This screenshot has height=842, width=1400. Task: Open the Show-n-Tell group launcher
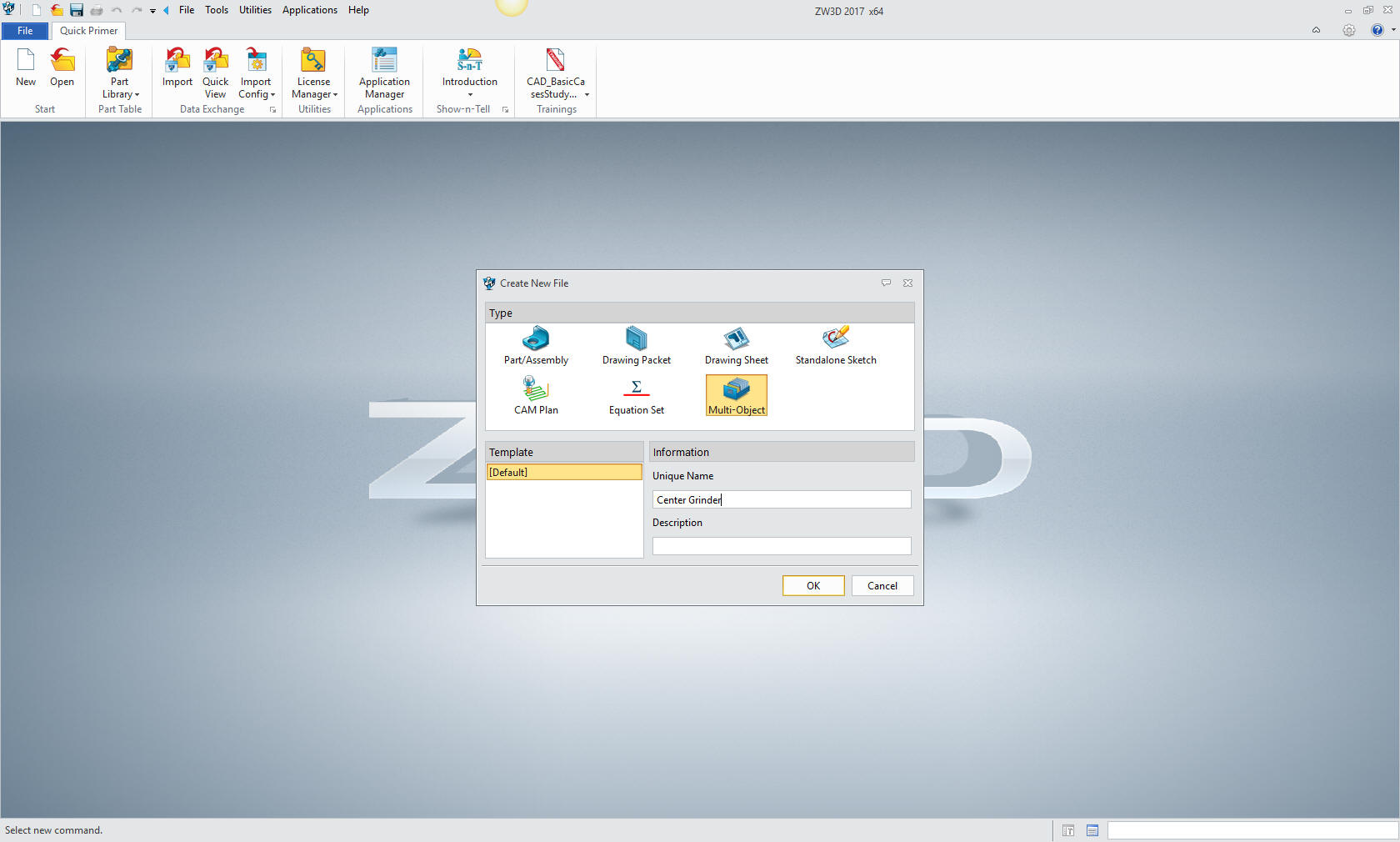click(x=505, y=109)
